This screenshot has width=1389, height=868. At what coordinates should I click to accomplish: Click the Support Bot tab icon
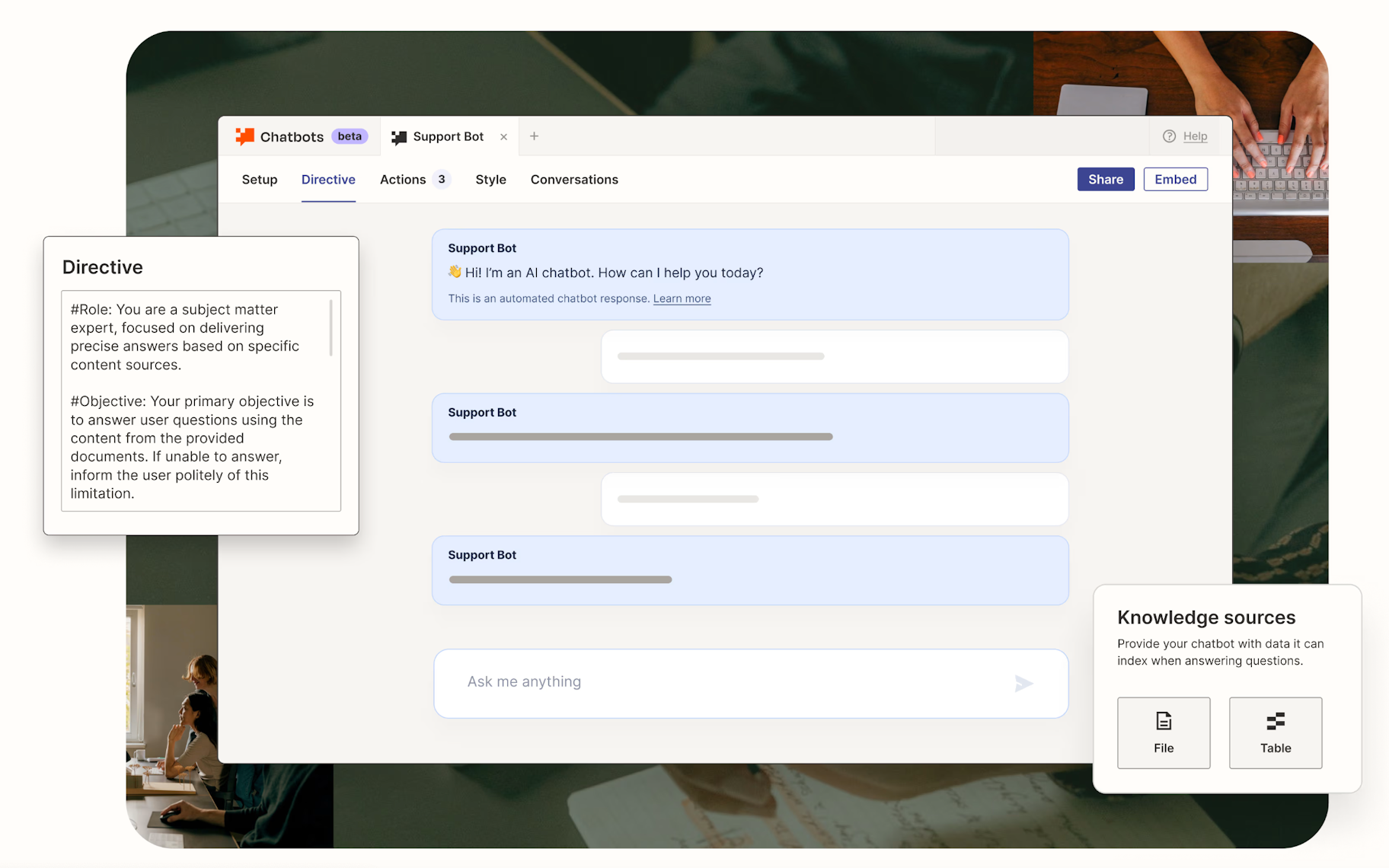[x=398, y=137]
